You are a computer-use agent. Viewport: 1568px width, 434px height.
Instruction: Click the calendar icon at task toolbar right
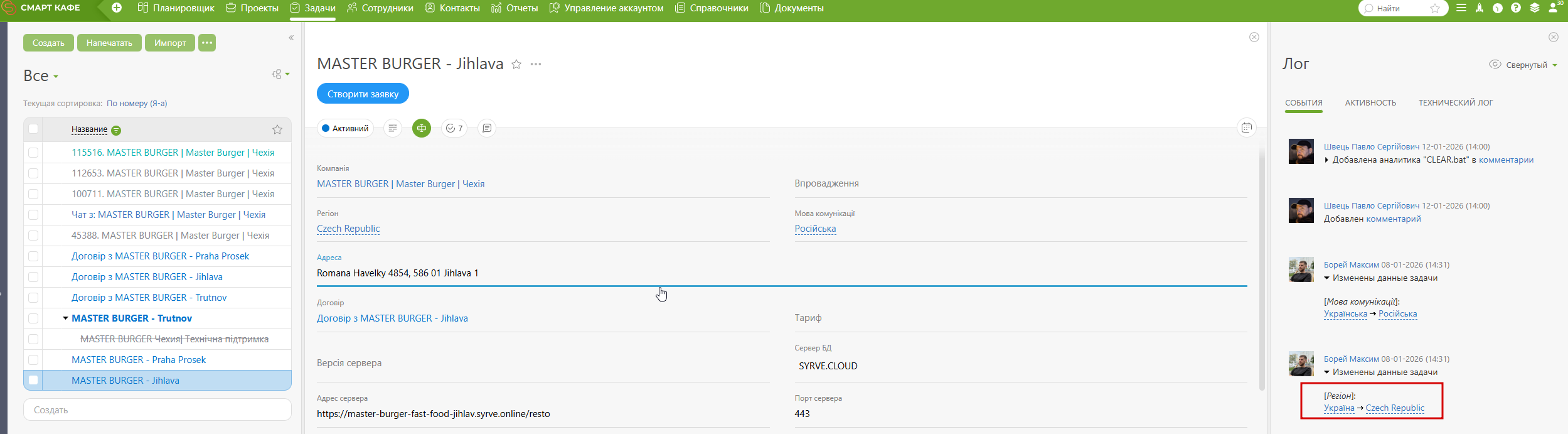tap(1247, 128)
